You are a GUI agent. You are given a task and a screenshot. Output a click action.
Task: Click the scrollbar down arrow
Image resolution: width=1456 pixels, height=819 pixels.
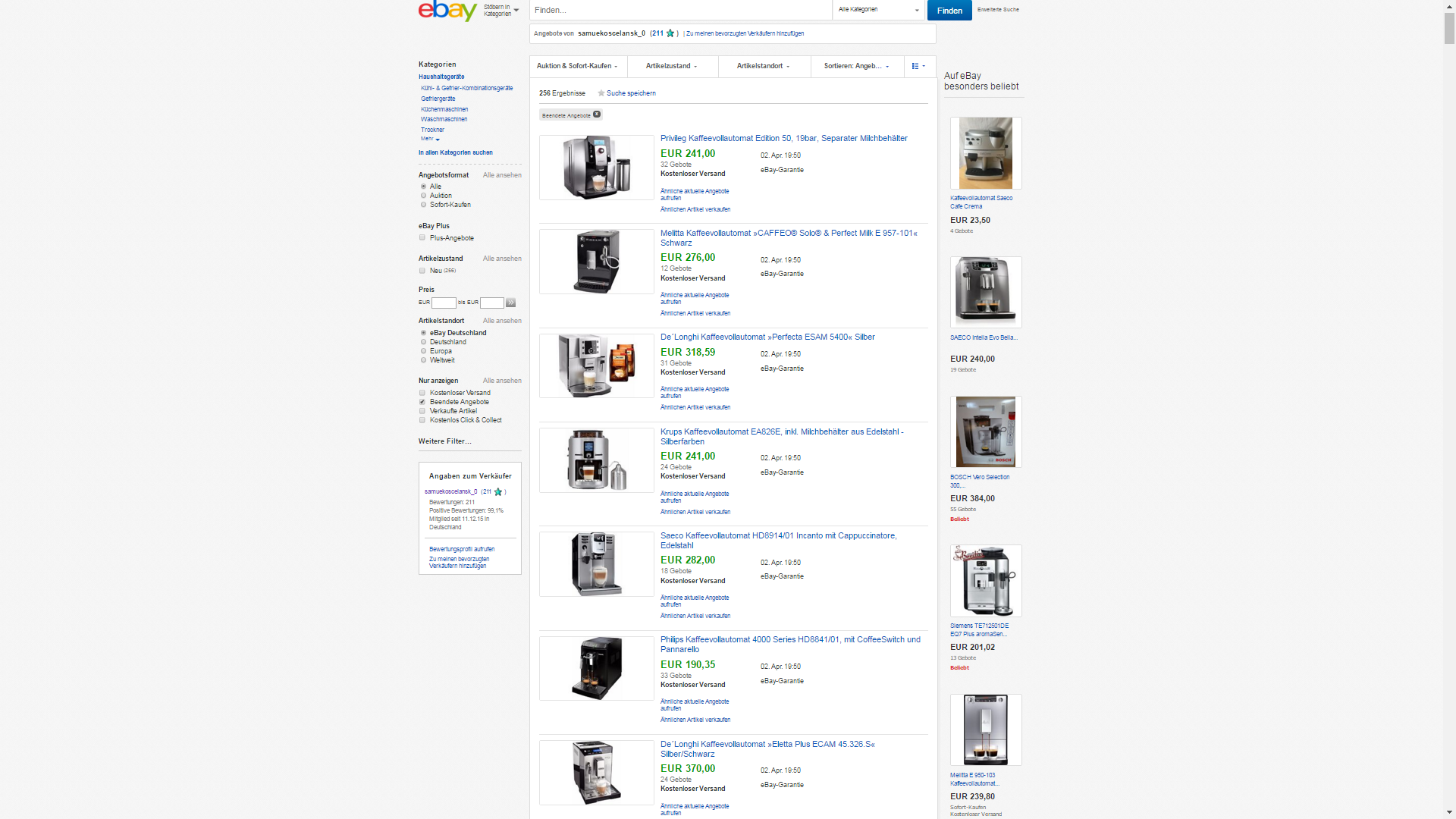click(x=1449, y=813)
